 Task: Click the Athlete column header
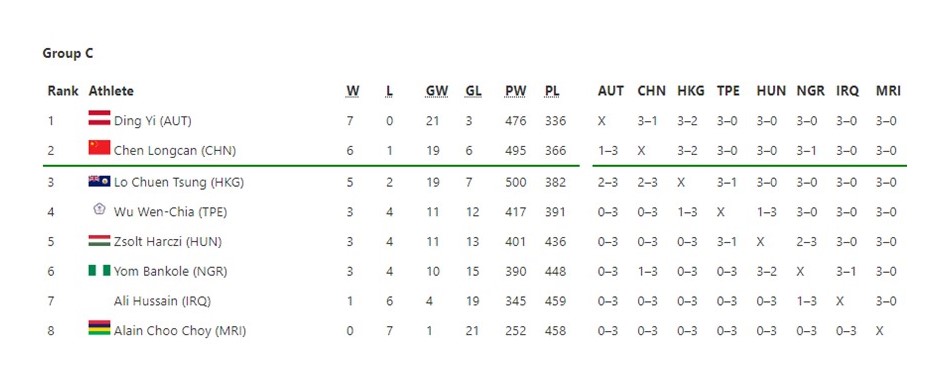[x=111, y=91]
